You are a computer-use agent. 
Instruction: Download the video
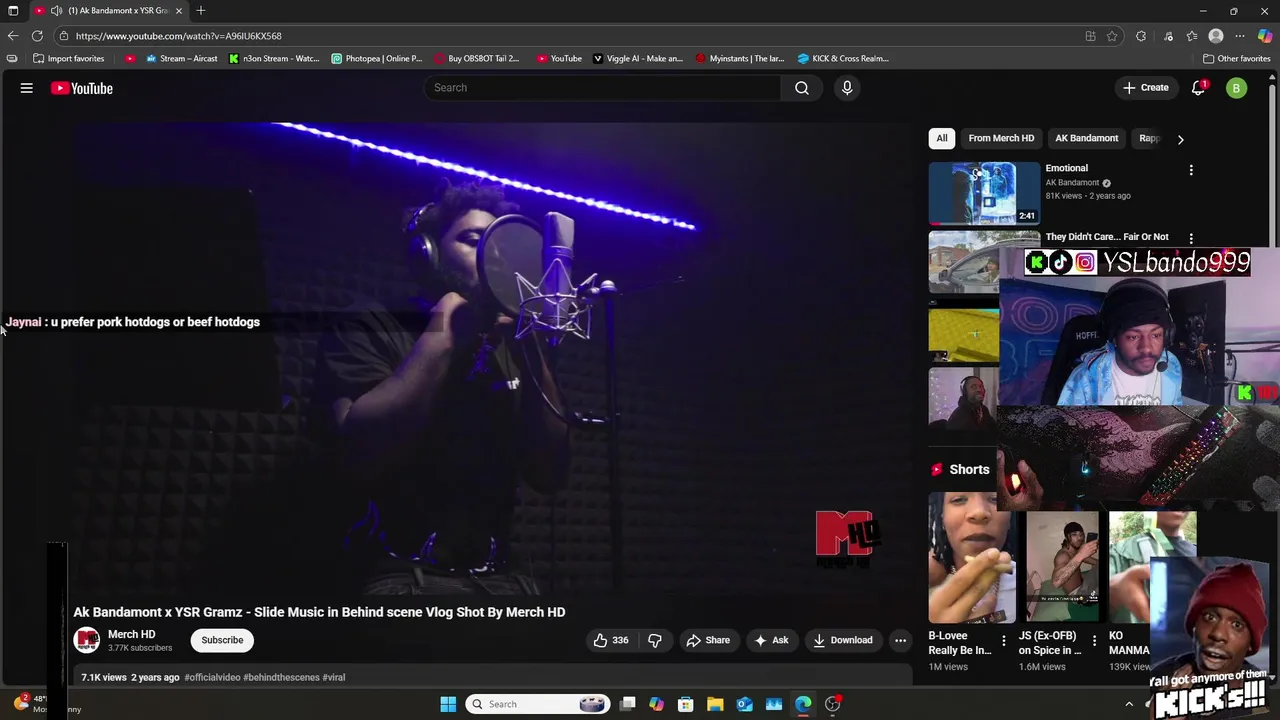pyautogui.click(x=842, y=640)
